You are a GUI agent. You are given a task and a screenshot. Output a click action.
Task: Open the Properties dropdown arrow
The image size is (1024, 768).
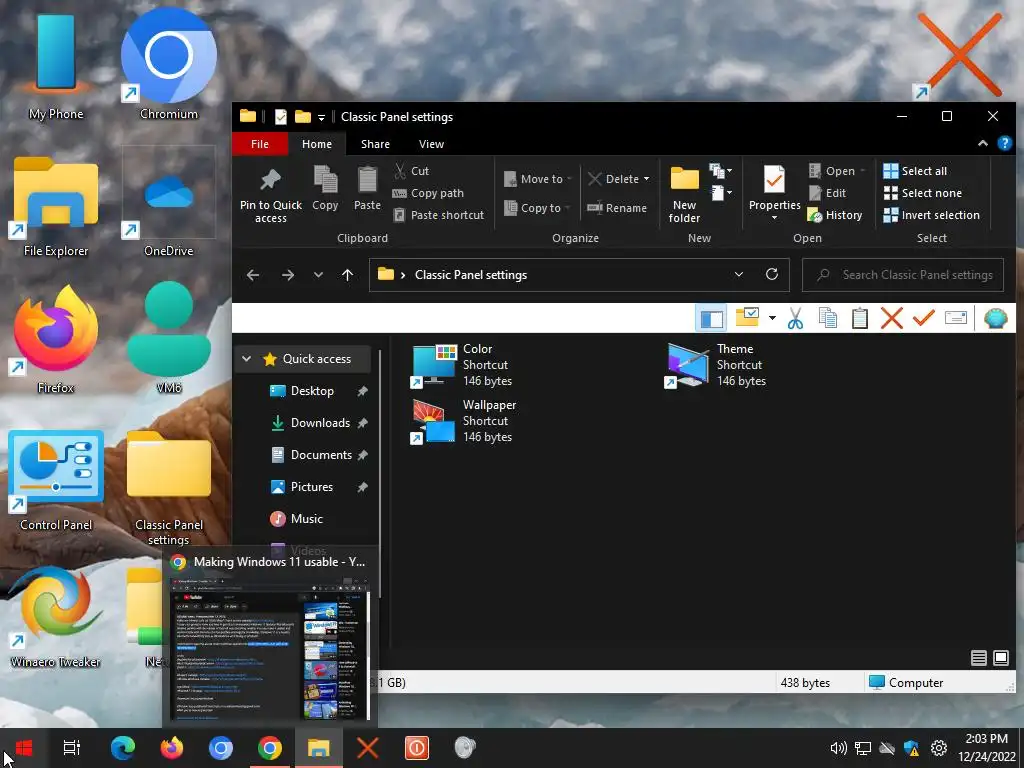[774, 218]
